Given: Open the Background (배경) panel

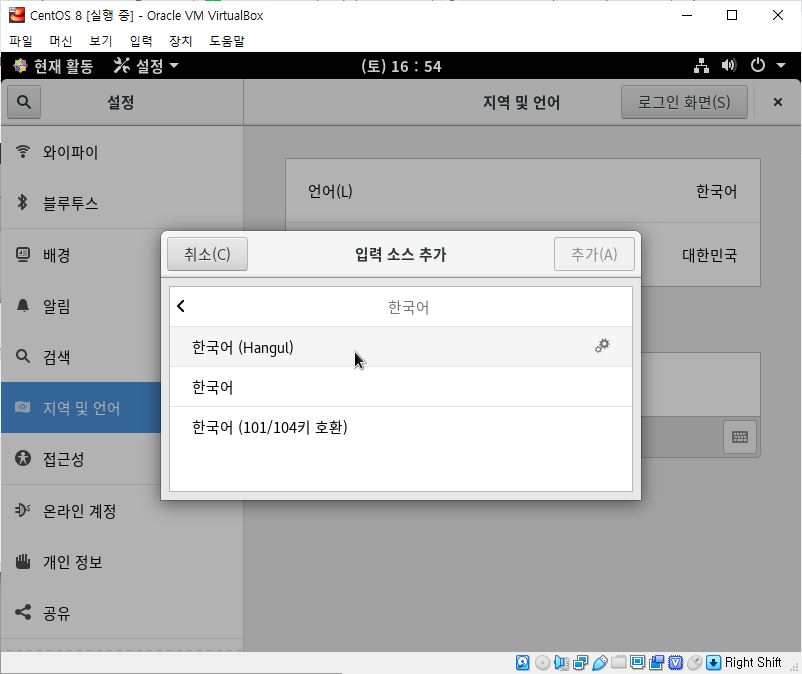Looking at the screenshot, I should click(x=81, y=255).
